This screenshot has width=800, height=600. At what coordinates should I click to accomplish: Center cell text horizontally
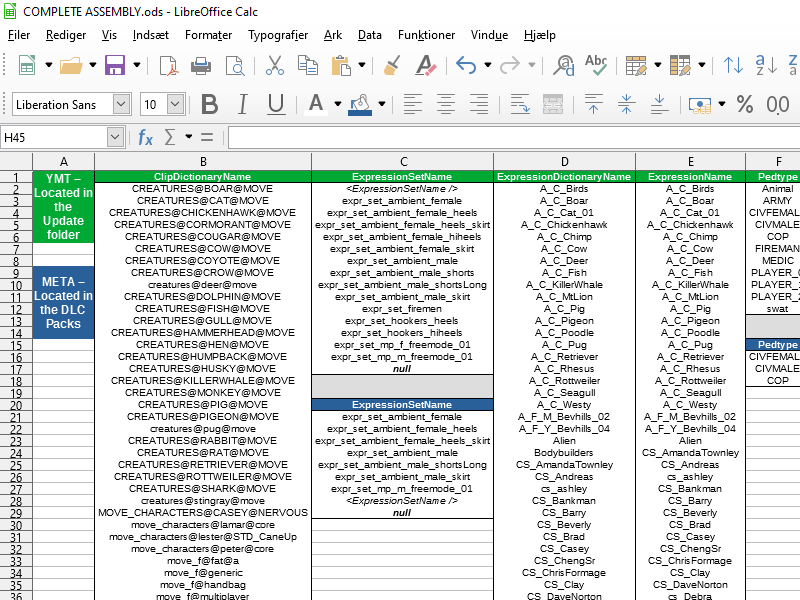[x=446, y=104]
